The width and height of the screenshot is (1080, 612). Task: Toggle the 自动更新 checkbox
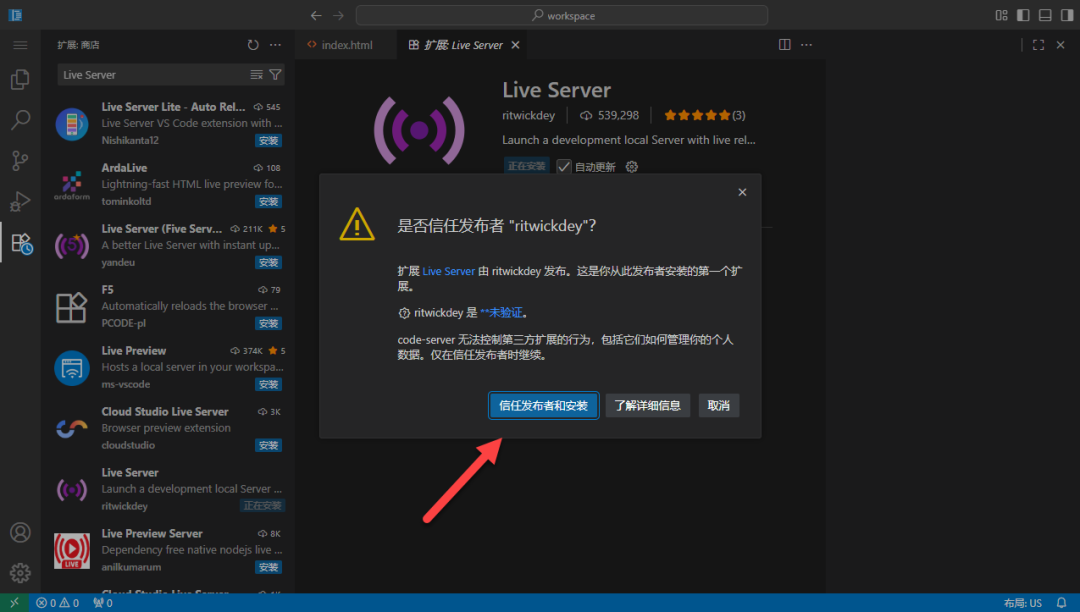pos(564,167)
